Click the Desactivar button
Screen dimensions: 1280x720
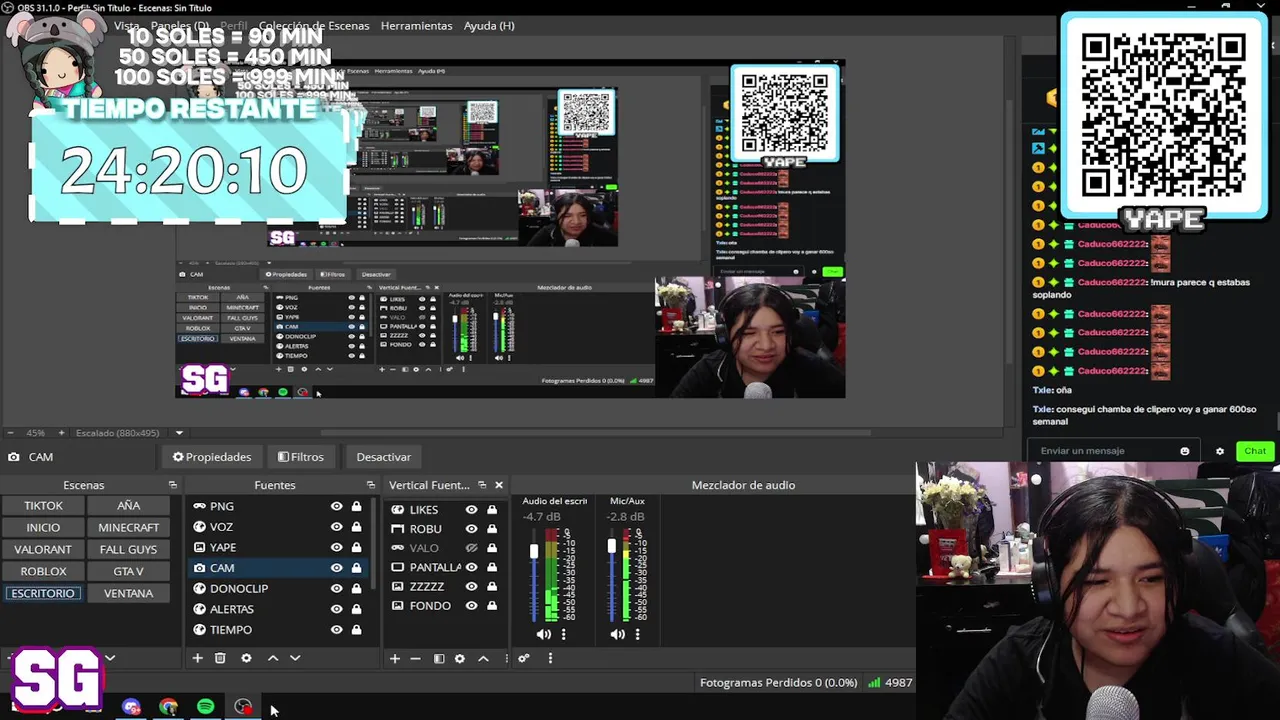[384, 457]
